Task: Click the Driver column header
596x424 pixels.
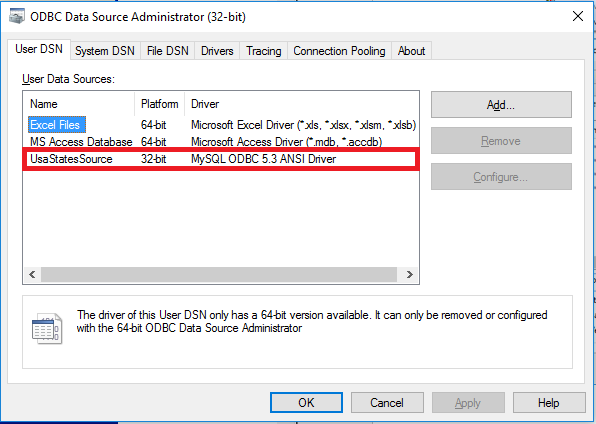Action: (x=205, y=104)
